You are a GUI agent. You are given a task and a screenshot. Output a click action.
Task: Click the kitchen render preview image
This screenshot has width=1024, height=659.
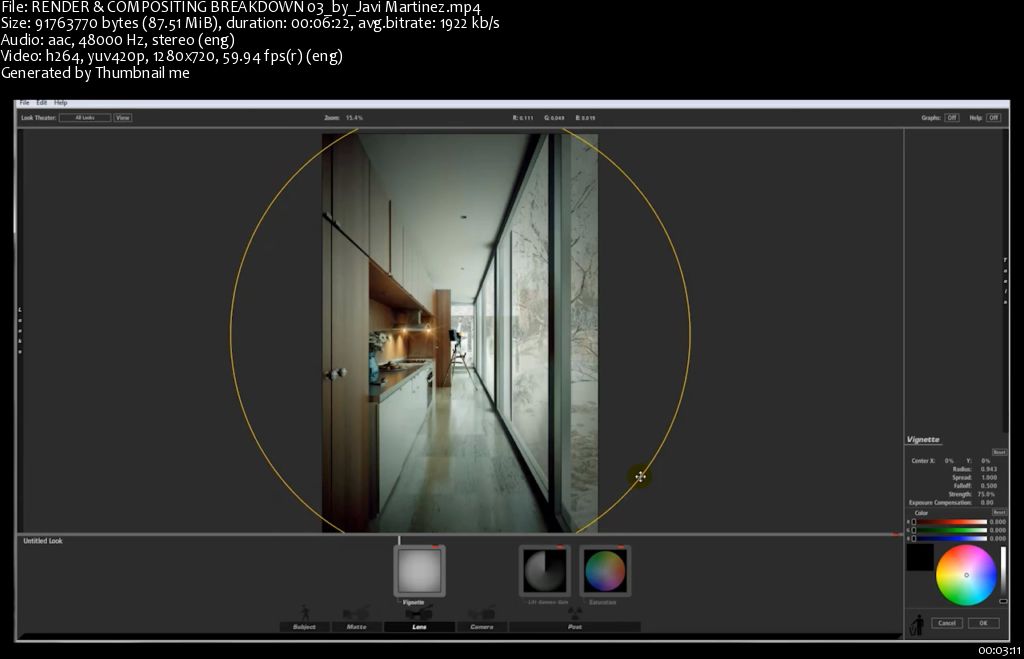pyautogui.click(x=460, y=333)
